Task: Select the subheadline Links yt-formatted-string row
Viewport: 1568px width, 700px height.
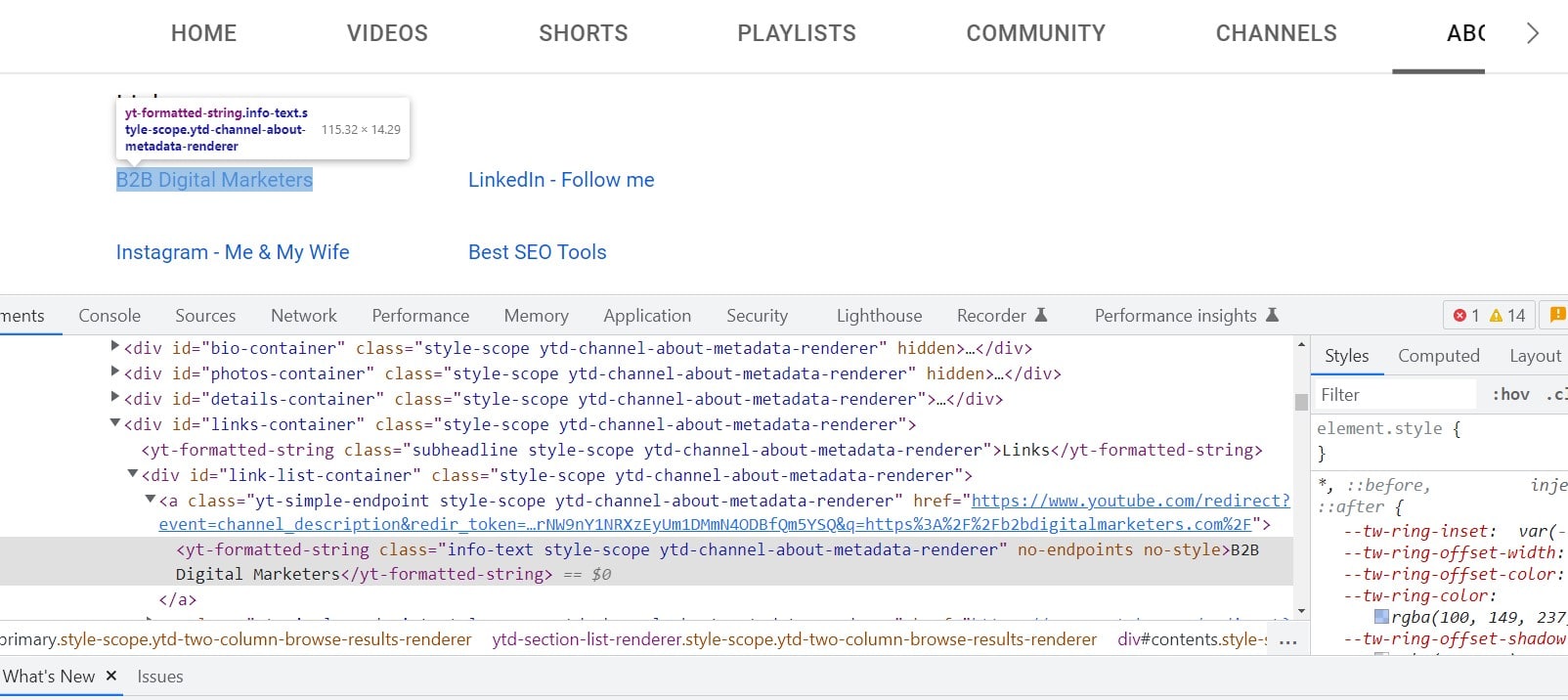Action: point(702,450)
